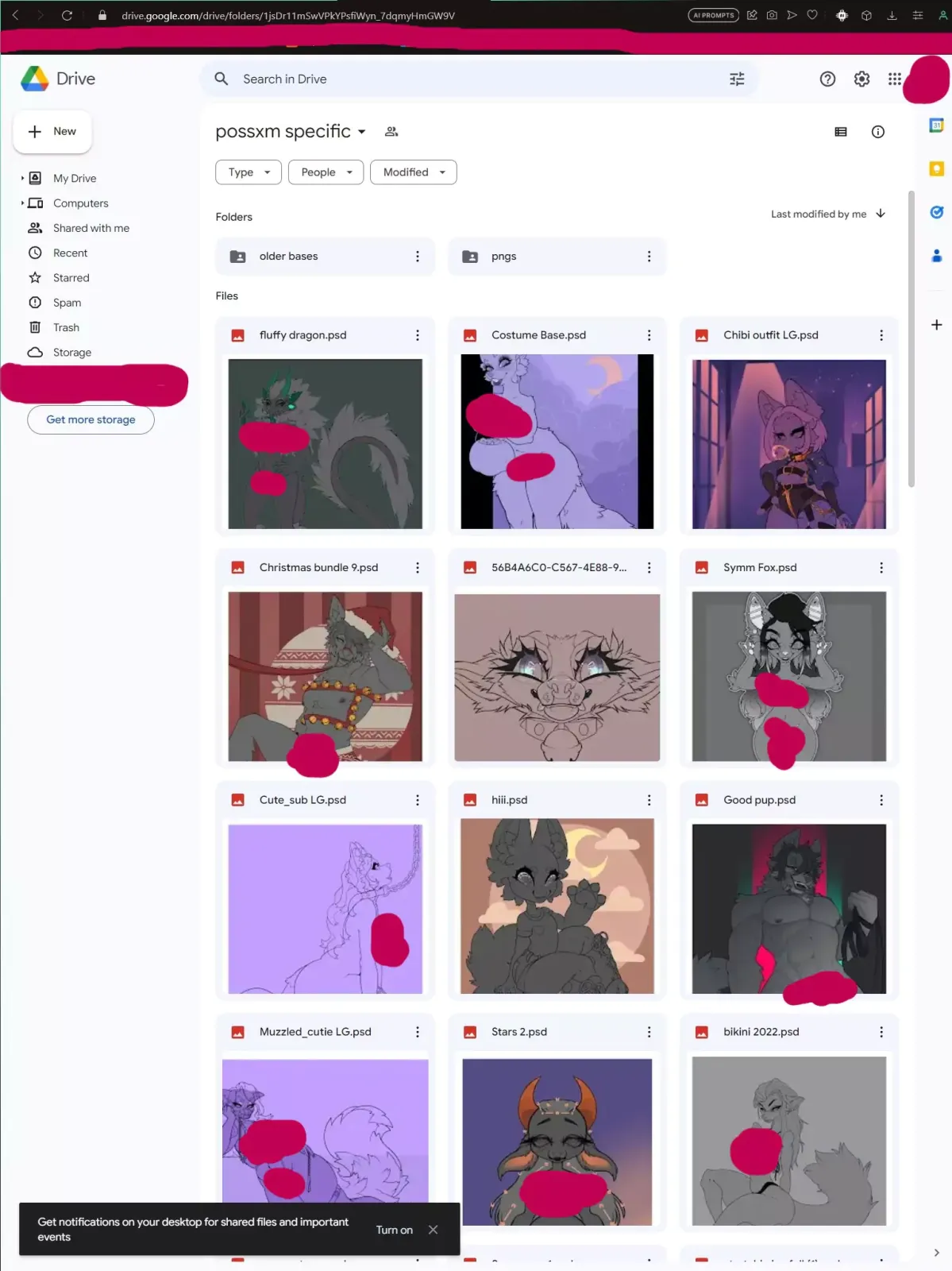Screen dimensions: 952x1271
Task: Open the Modified filter dropdown
Action: click(413, 172)
